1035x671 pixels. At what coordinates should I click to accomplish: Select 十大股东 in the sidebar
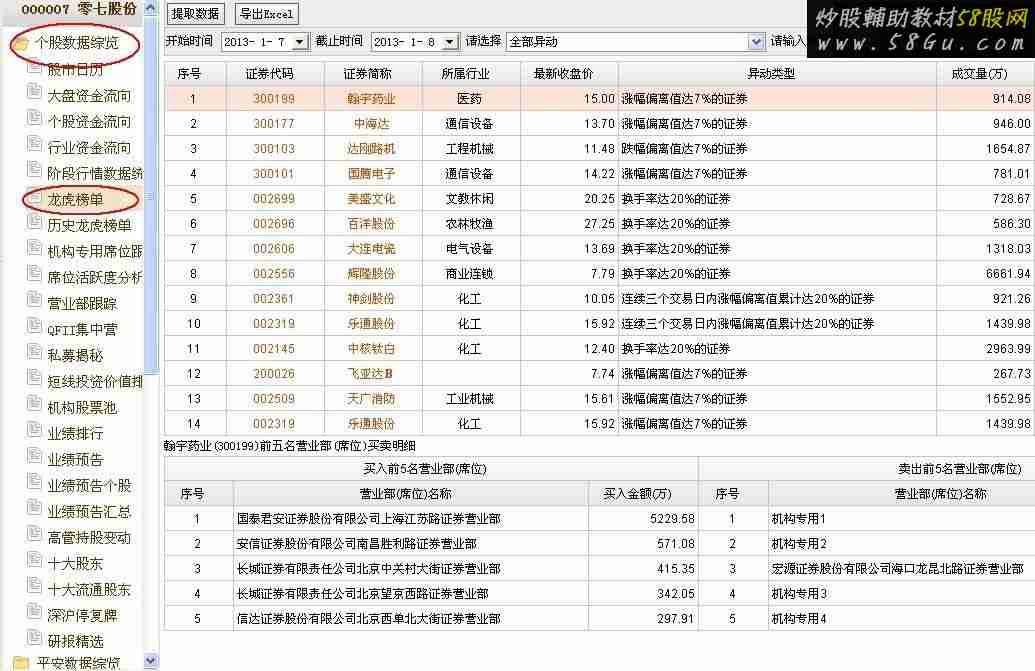click(75, 563)
